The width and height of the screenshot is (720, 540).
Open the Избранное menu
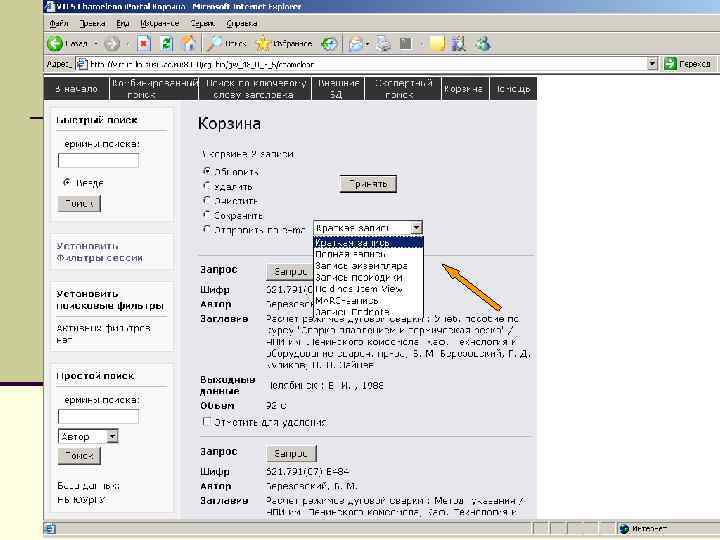[x=159, y=23]
